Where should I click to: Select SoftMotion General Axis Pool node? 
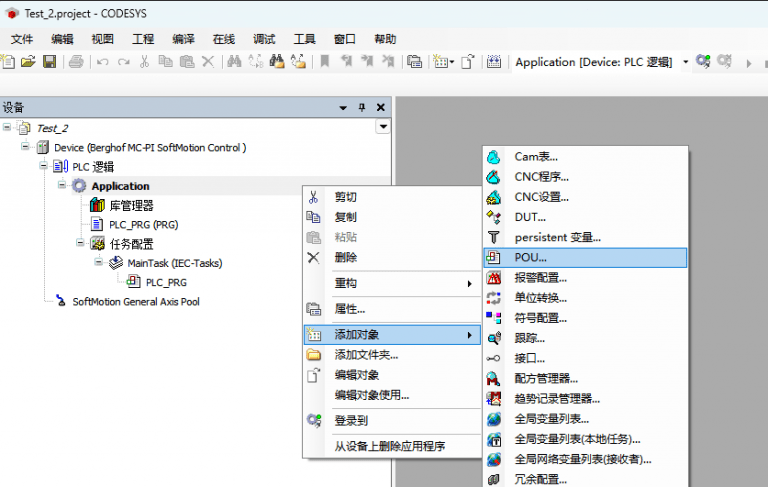135,301
